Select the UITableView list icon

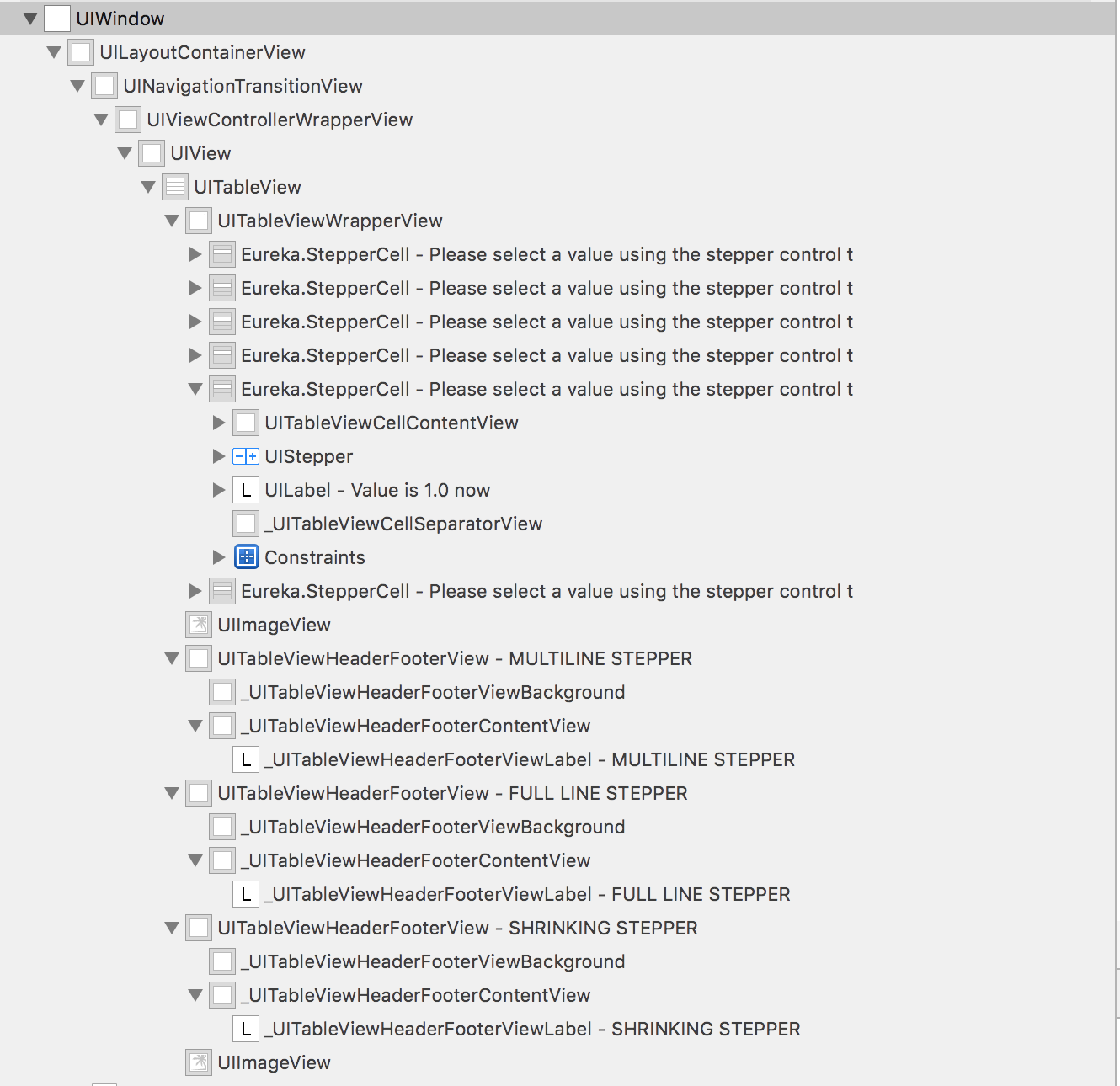point(174,186)
